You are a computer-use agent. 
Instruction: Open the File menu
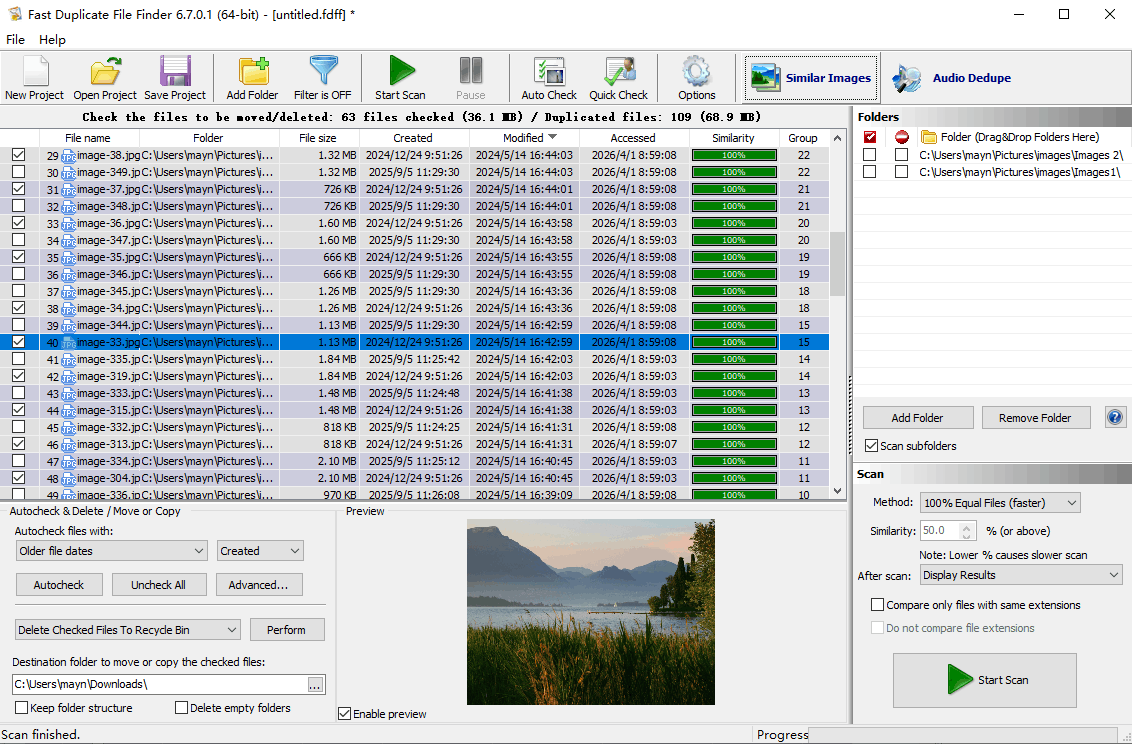(x=15, y=40)
